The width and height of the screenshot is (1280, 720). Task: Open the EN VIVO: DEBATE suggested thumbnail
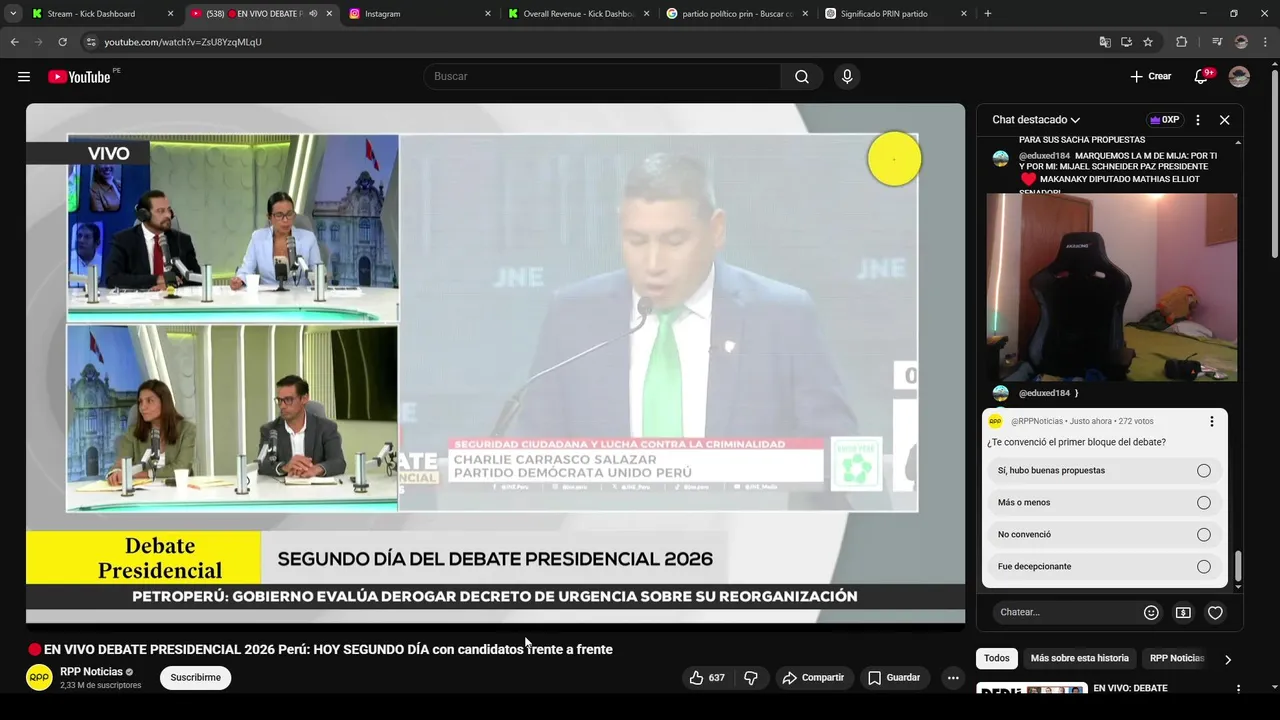pyautogui.click(x=1031, y=689)
